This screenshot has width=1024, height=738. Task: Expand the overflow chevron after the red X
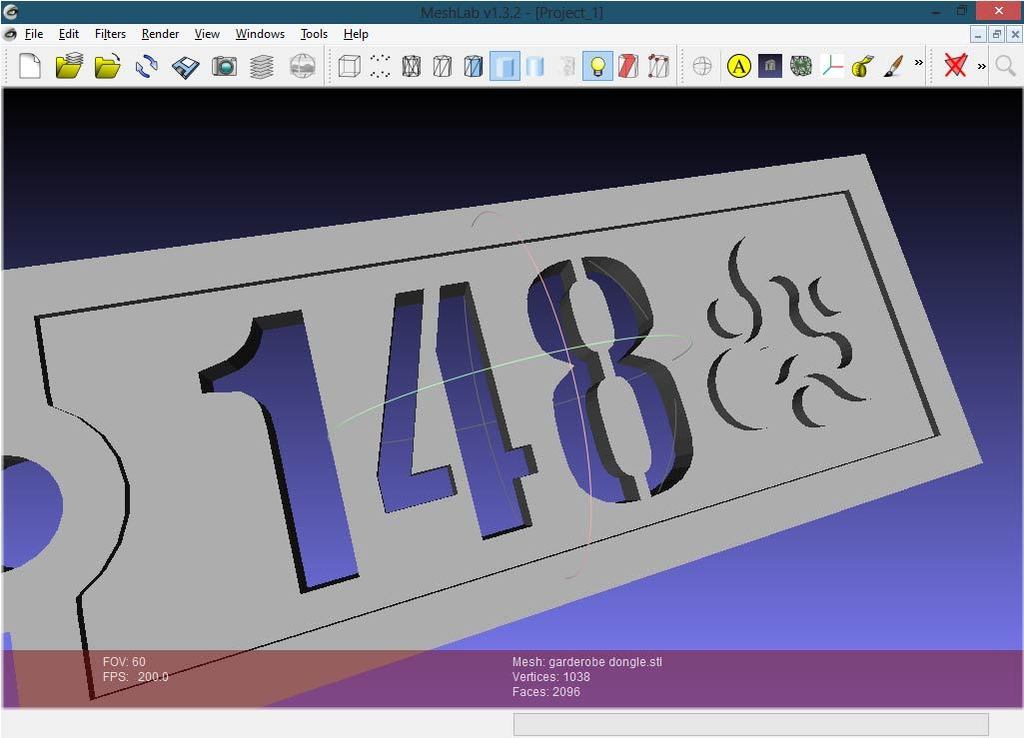point(982,67)
